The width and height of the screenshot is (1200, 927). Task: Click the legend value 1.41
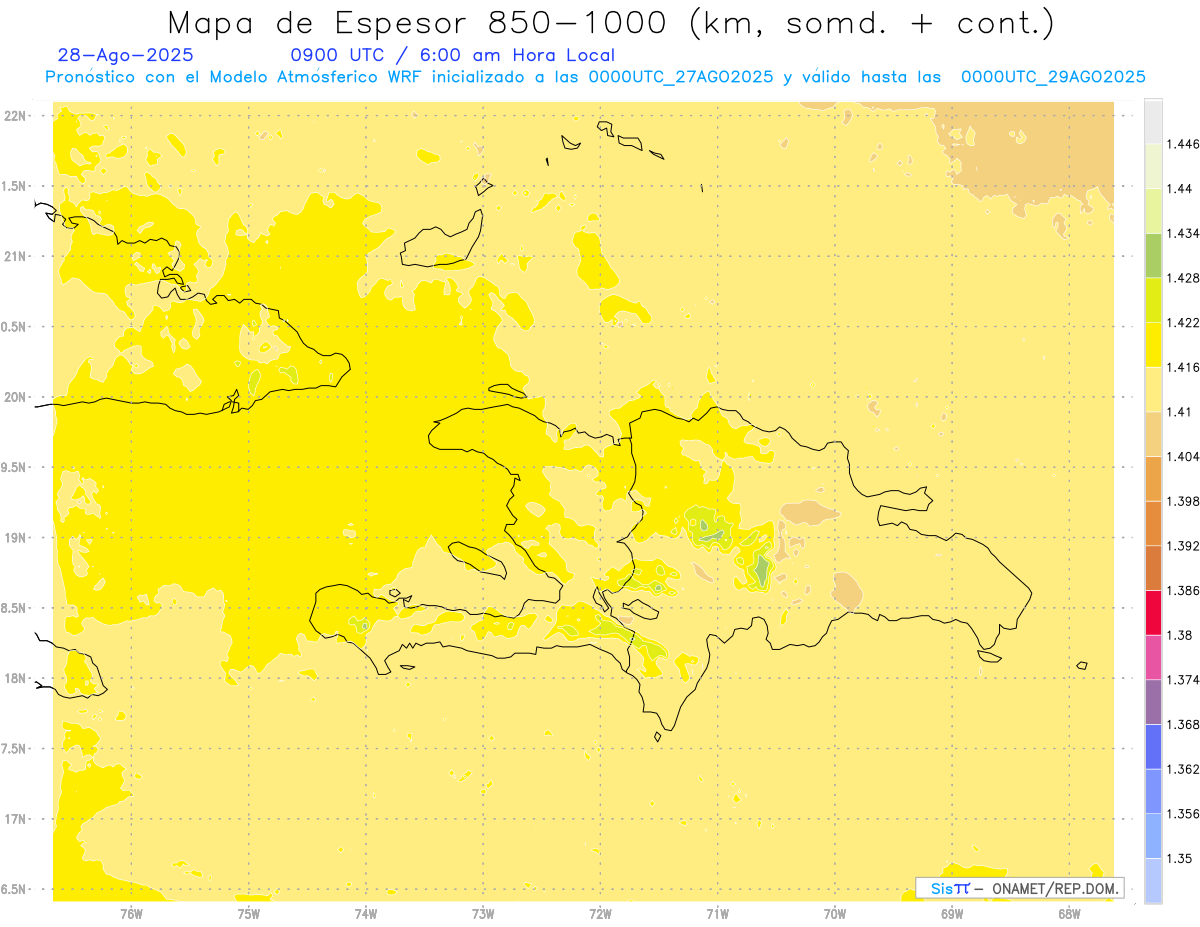coord(1177,412)
